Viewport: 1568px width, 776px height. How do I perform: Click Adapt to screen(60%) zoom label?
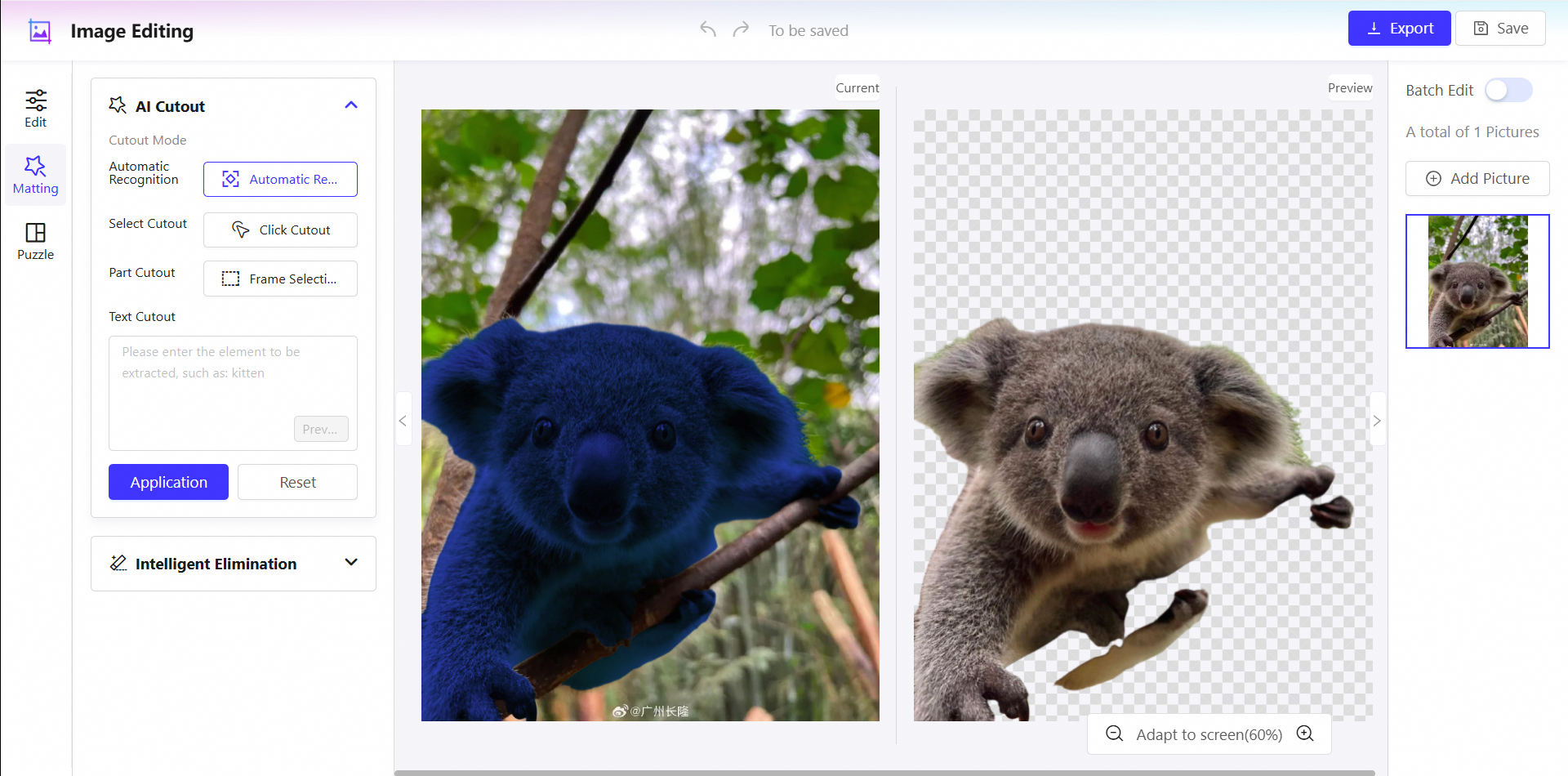[x=1209, y=735]
